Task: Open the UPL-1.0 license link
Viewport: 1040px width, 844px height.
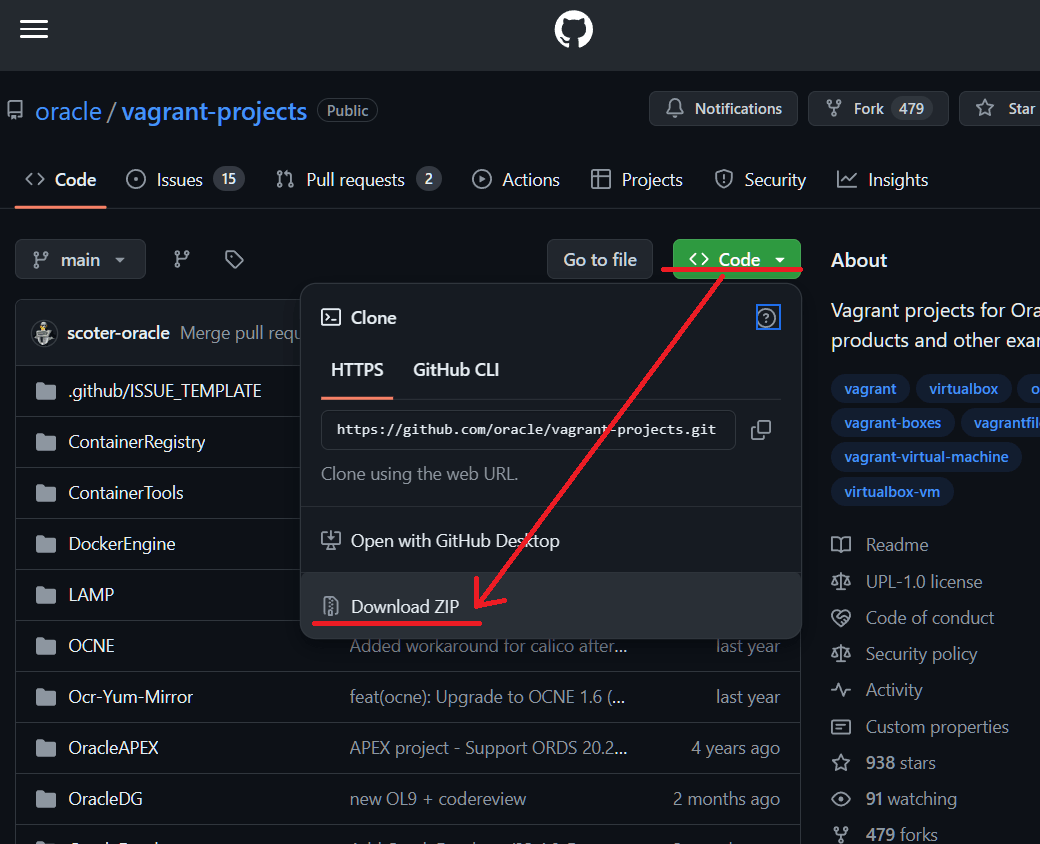Action: (x=907, y=582)
